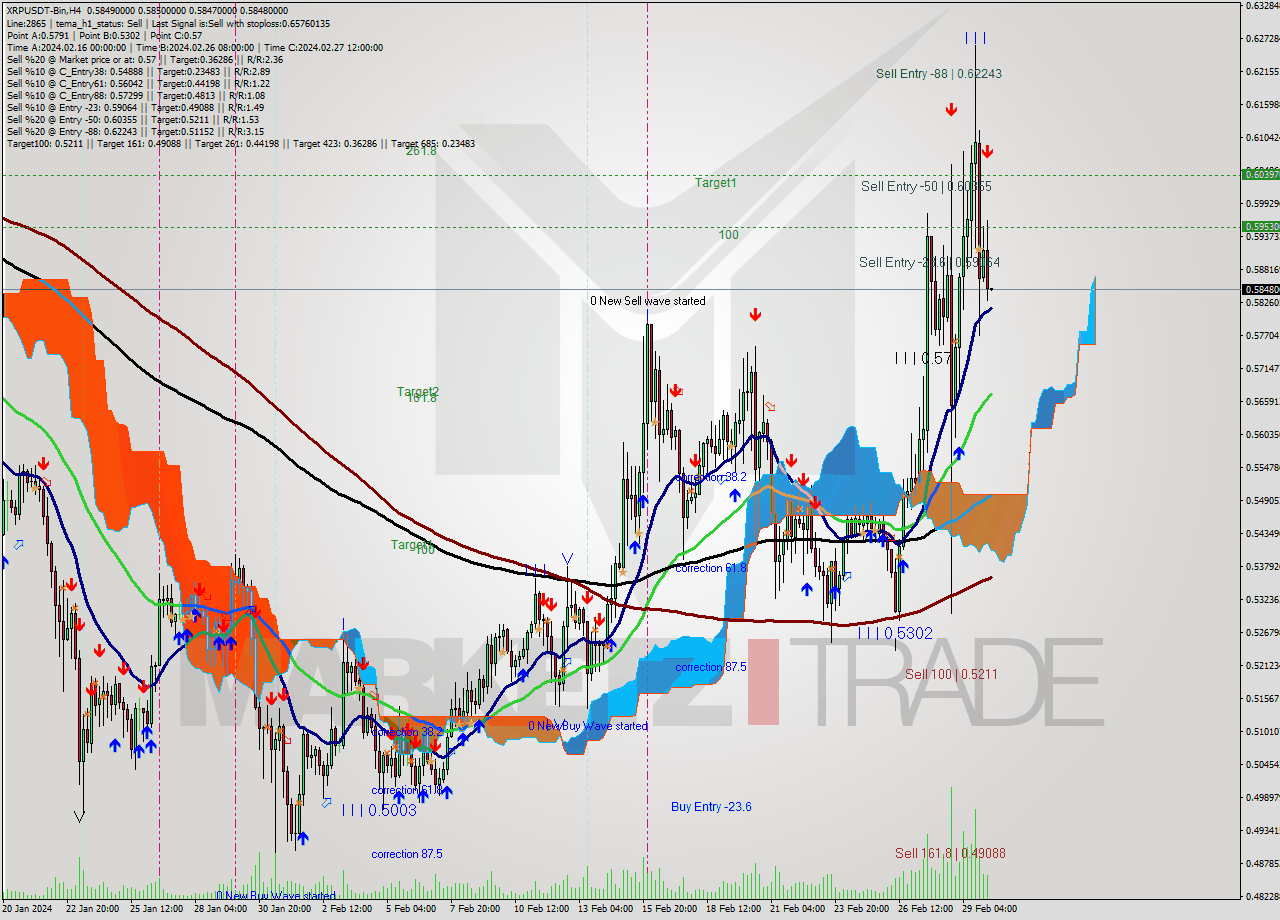
Task: Click the 'Sell %10 @ C_Entry61: 0.56042' line
Action: (138, 82)
